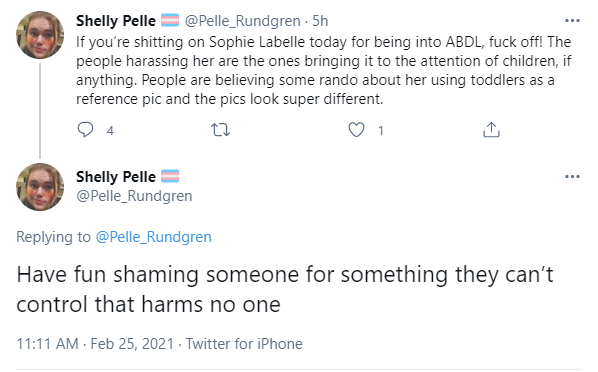The image size is (598, 372).
Task: Like the first tweet with heart icon
Action: click(356, 130)
